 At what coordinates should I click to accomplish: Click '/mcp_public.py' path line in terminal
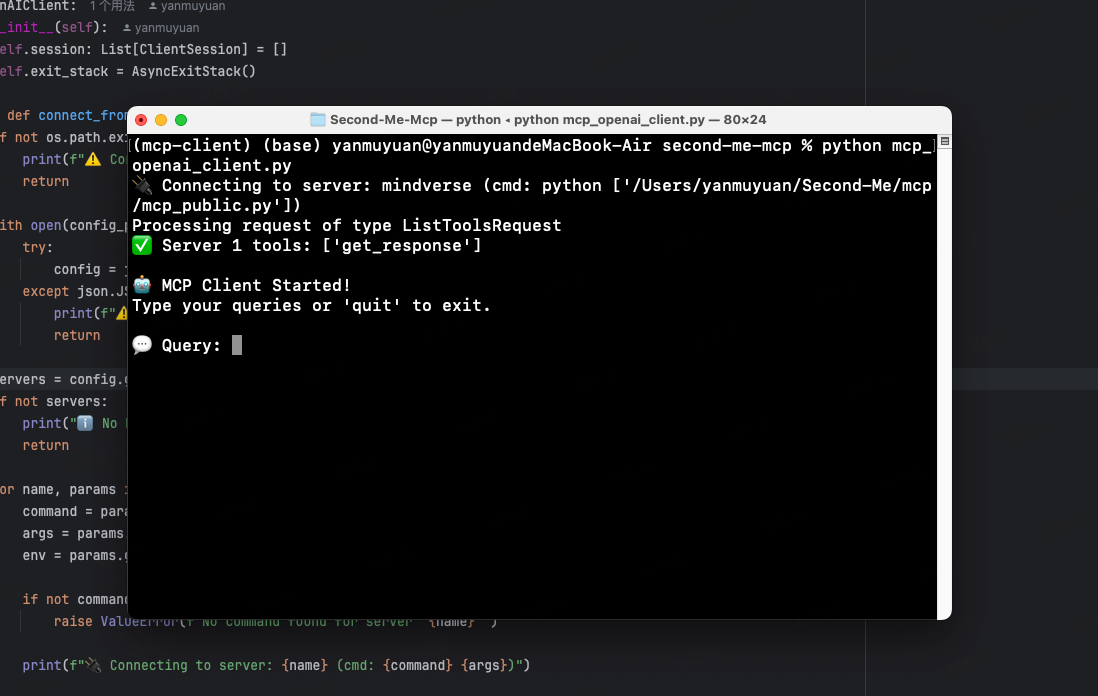[216, 206]
